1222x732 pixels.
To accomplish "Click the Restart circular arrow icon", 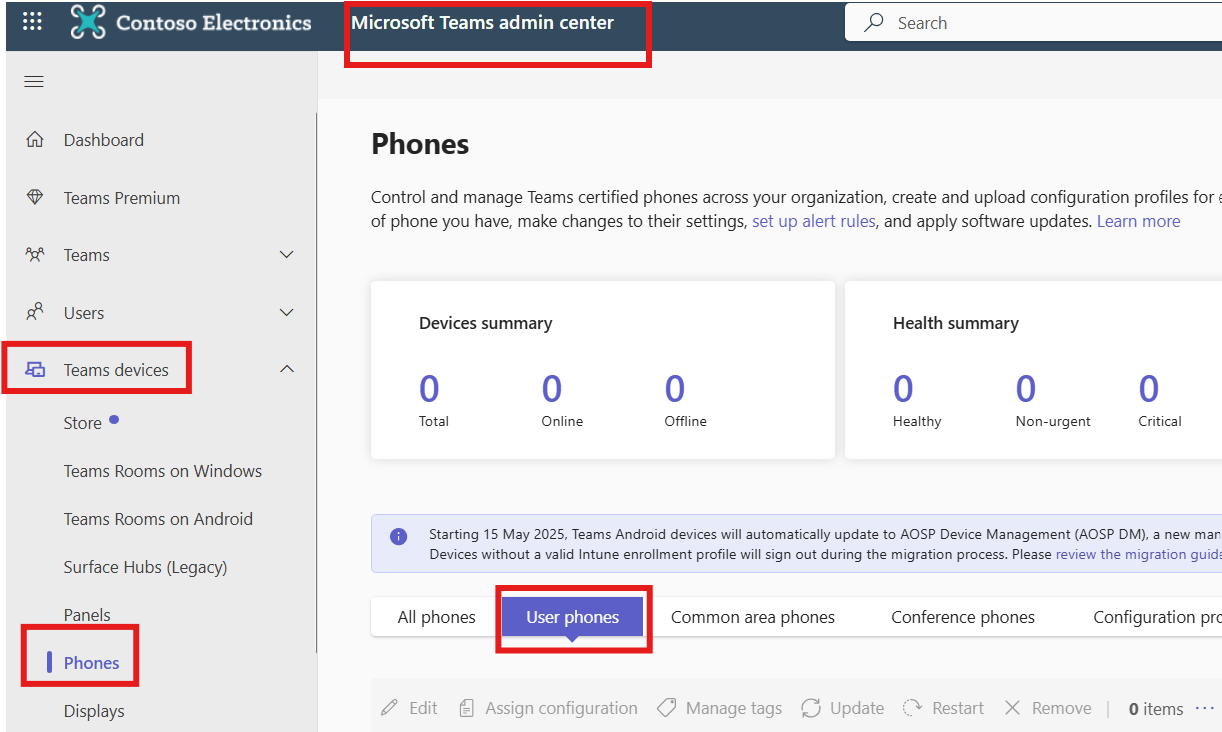I will (x=912, y=708).
